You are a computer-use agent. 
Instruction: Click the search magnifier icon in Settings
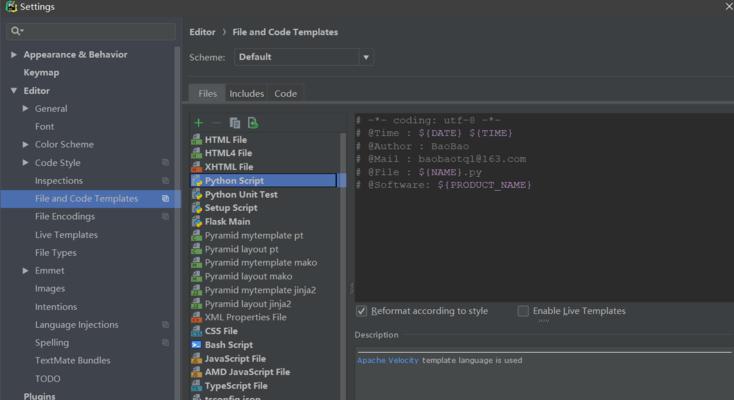click(x=16, y=31)
